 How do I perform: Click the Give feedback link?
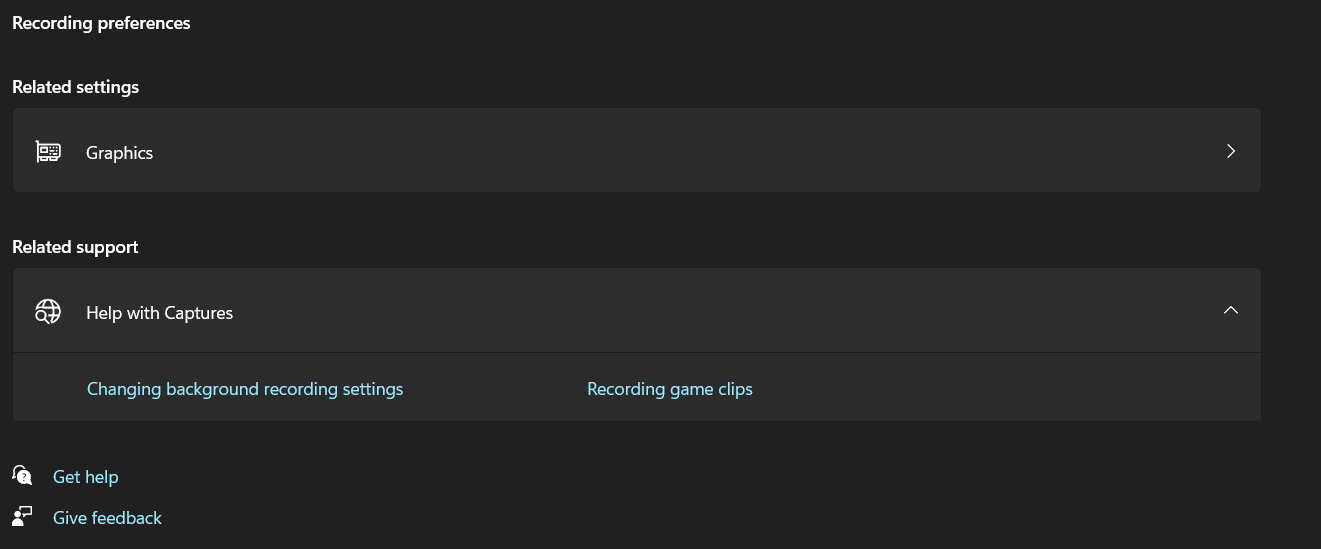pyautogui.click(x=107, y=518)
